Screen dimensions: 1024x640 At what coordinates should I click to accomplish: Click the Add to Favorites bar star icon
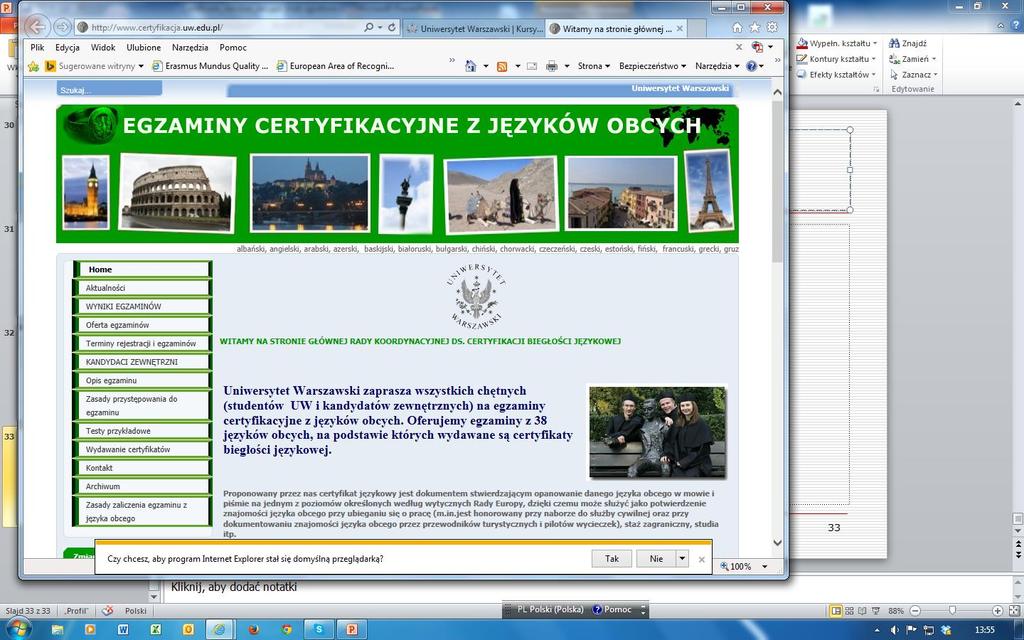pos(33,66)
